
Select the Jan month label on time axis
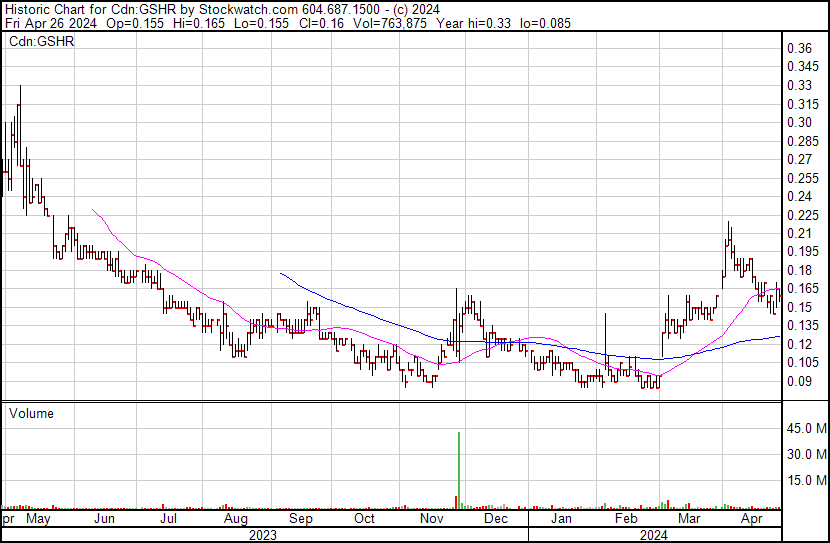tap(562, 520)
